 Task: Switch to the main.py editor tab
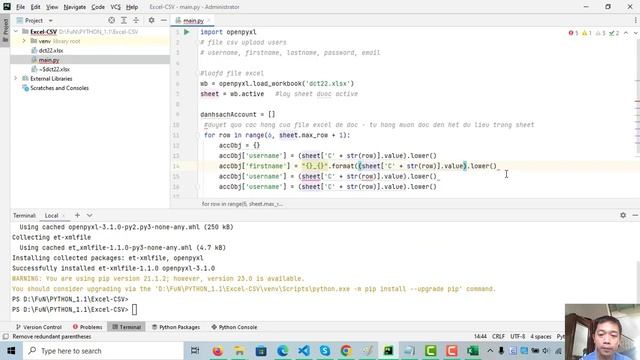coord(192,20)
